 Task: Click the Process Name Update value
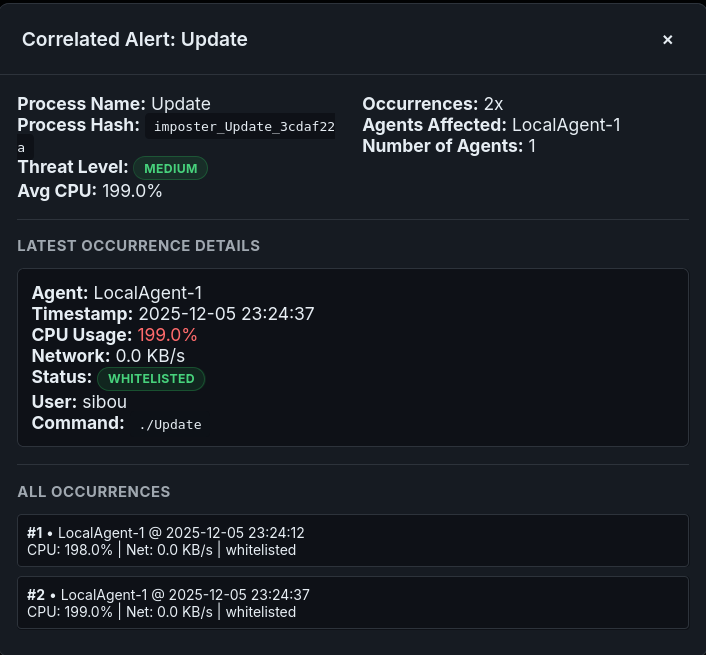(181, 104)
